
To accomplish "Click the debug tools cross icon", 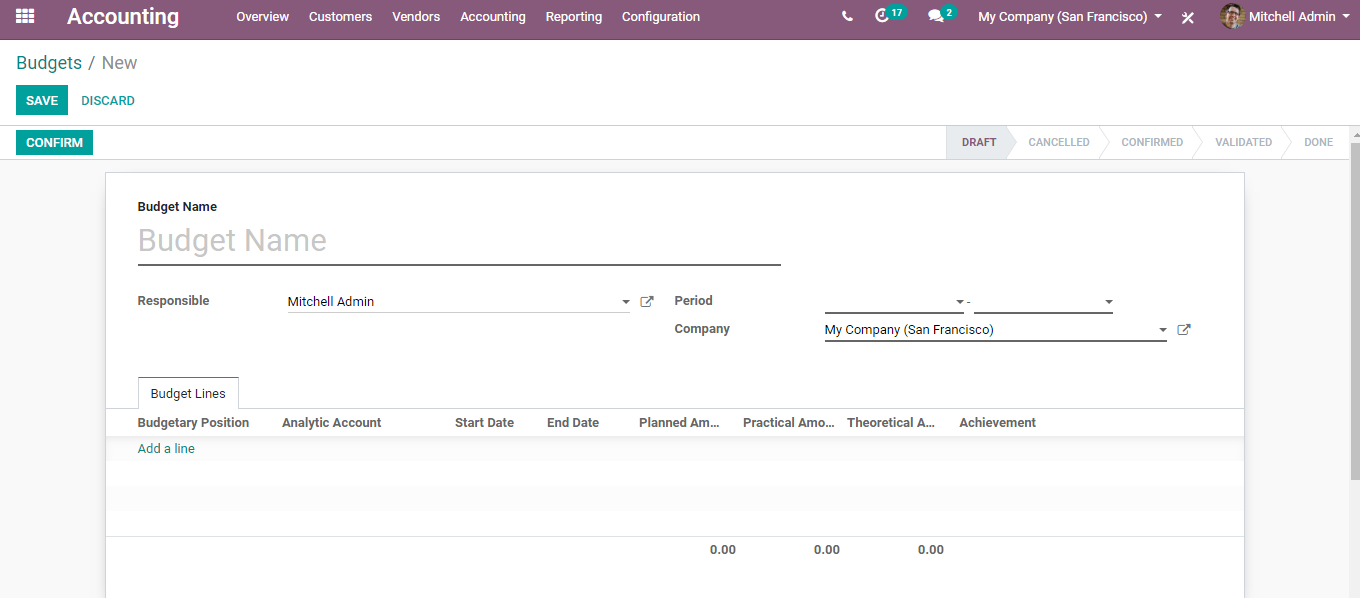I will [1188, 18].
